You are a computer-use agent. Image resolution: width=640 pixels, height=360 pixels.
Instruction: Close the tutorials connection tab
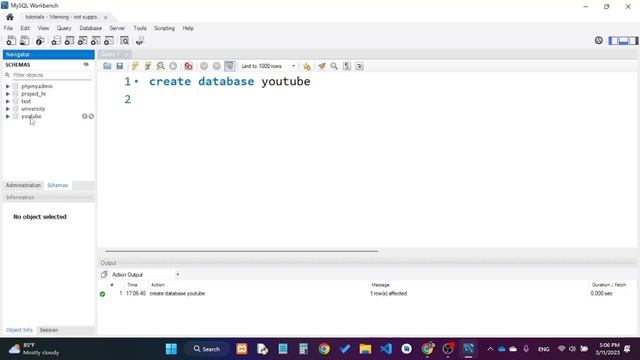point(105,17)
